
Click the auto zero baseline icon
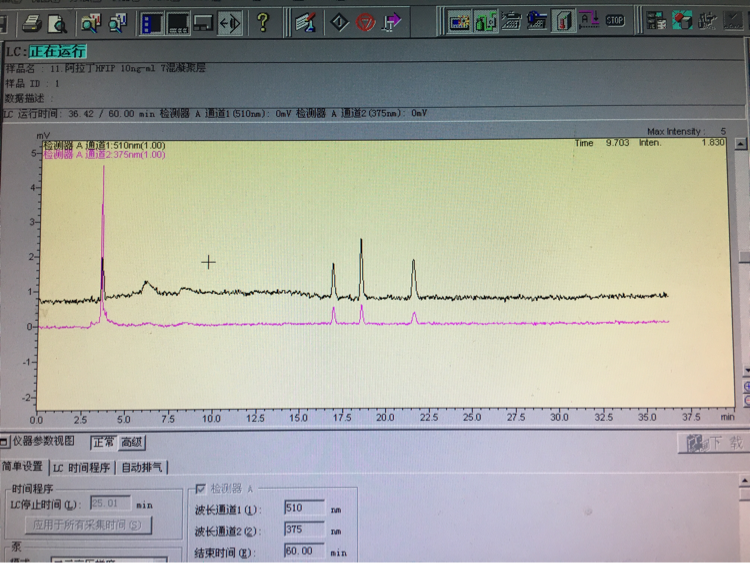point(589,20)
